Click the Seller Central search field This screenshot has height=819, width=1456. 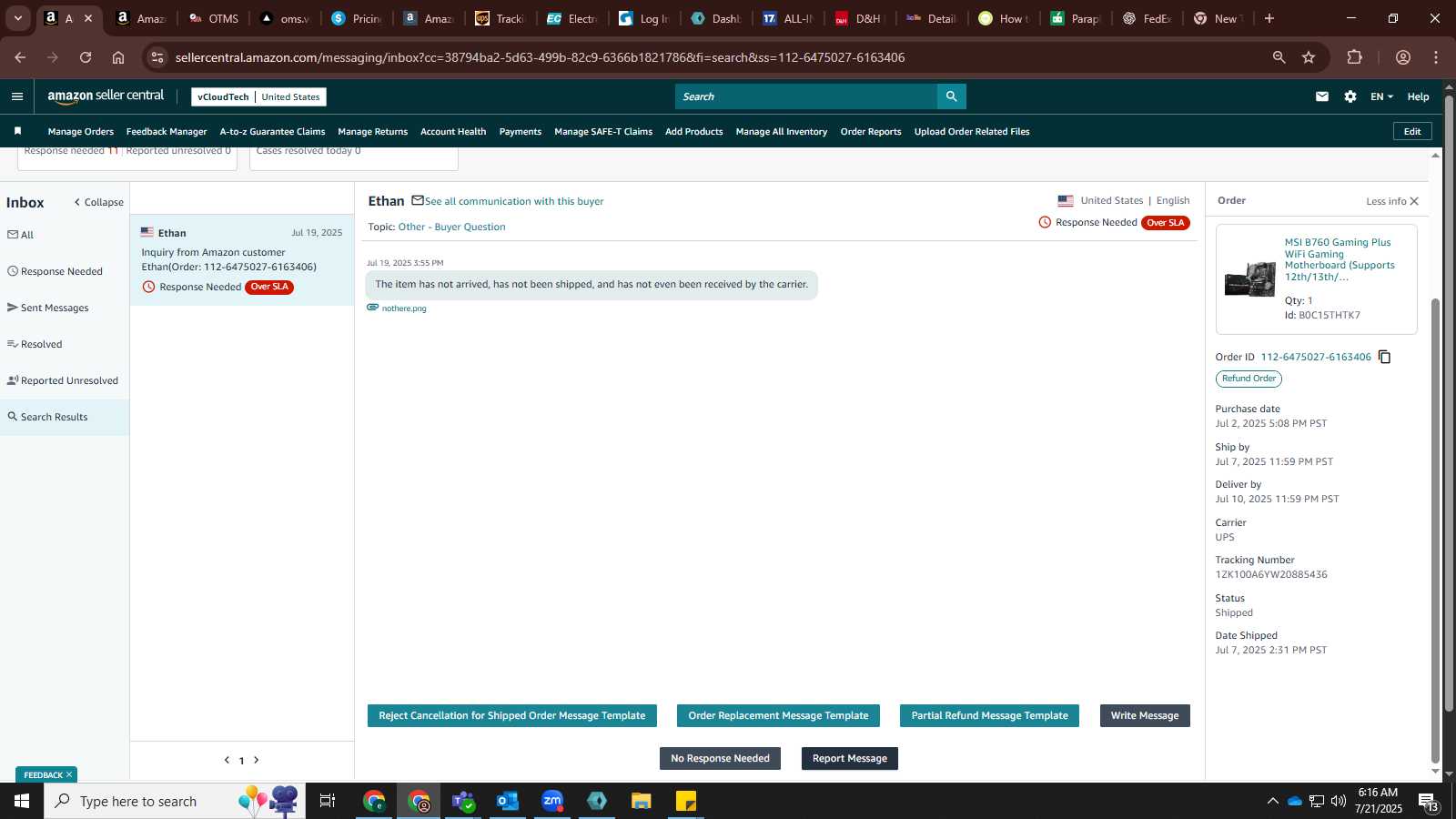pyautogui.click(x=806, y=96)
